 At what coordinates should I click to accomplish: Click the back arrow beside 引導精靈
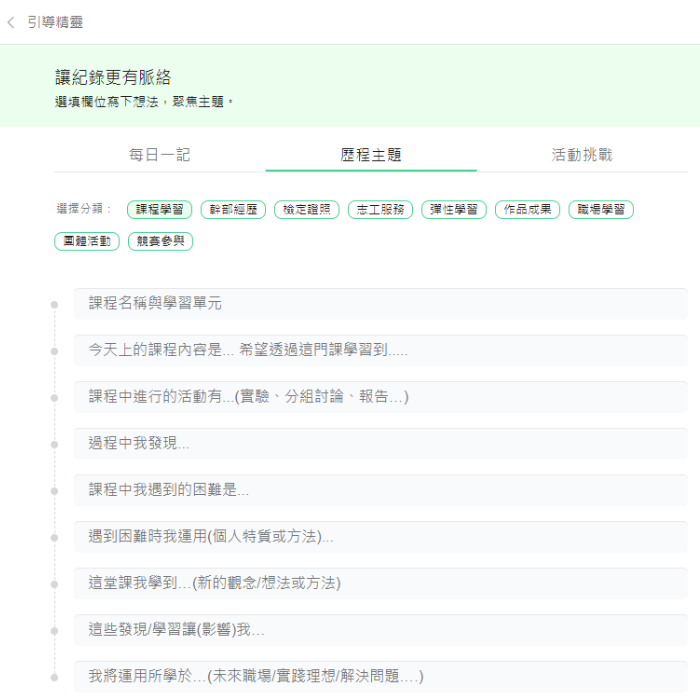(11, 22)
